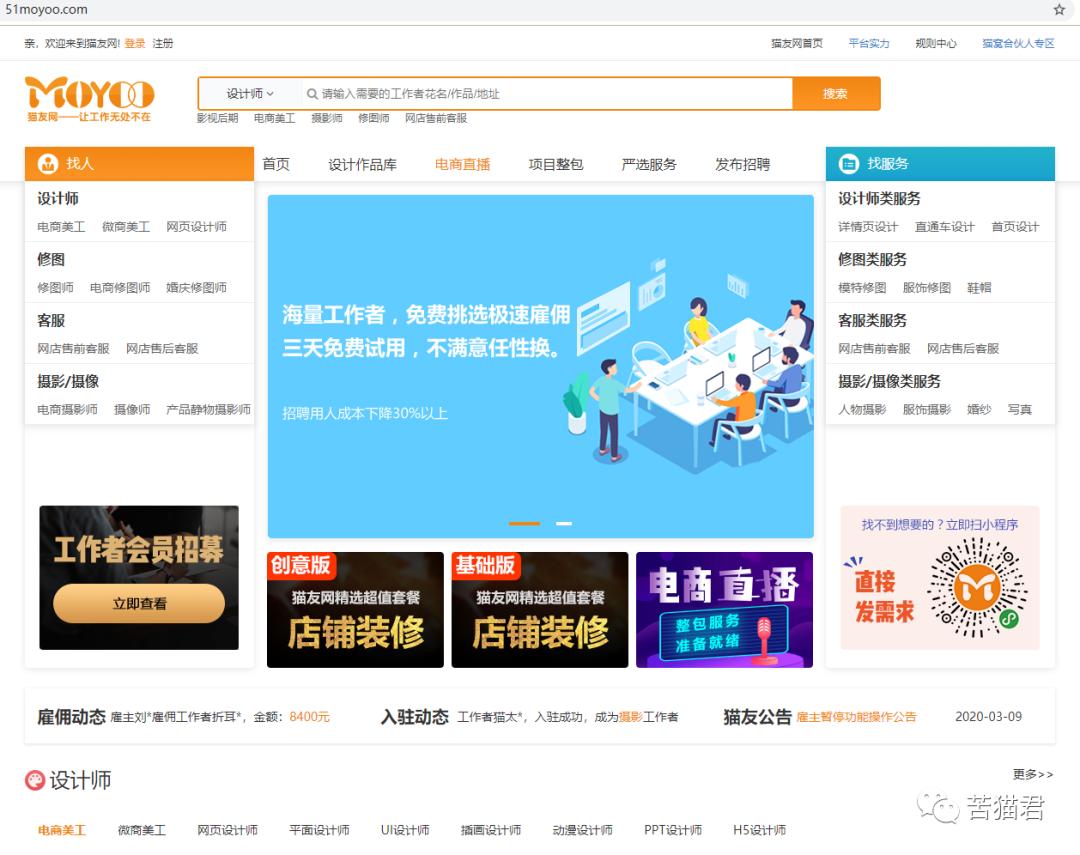Viewport: 1080px width, 855px height.
Task: Expand the designer list via 更多>>
Action: [x=1034, y=775]
